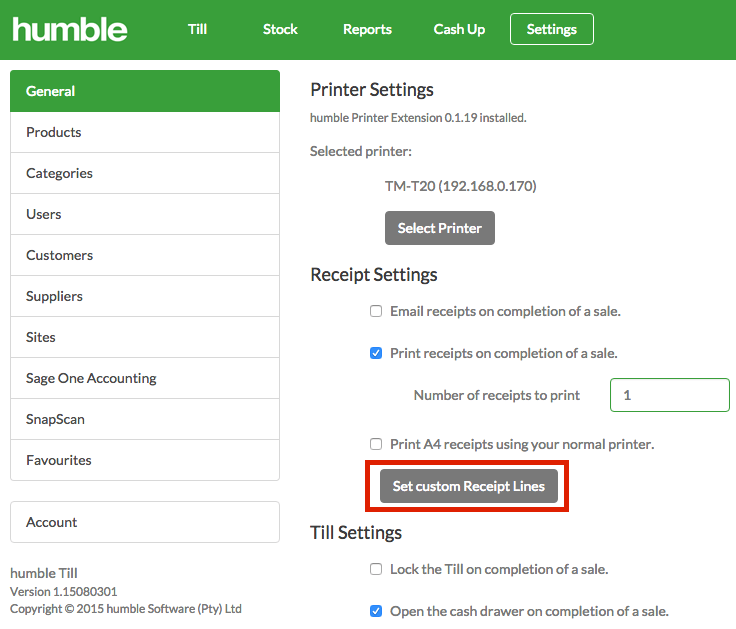Open the Till tab
Viewport: 736px width, 629px height.
[x=198, y=29]
